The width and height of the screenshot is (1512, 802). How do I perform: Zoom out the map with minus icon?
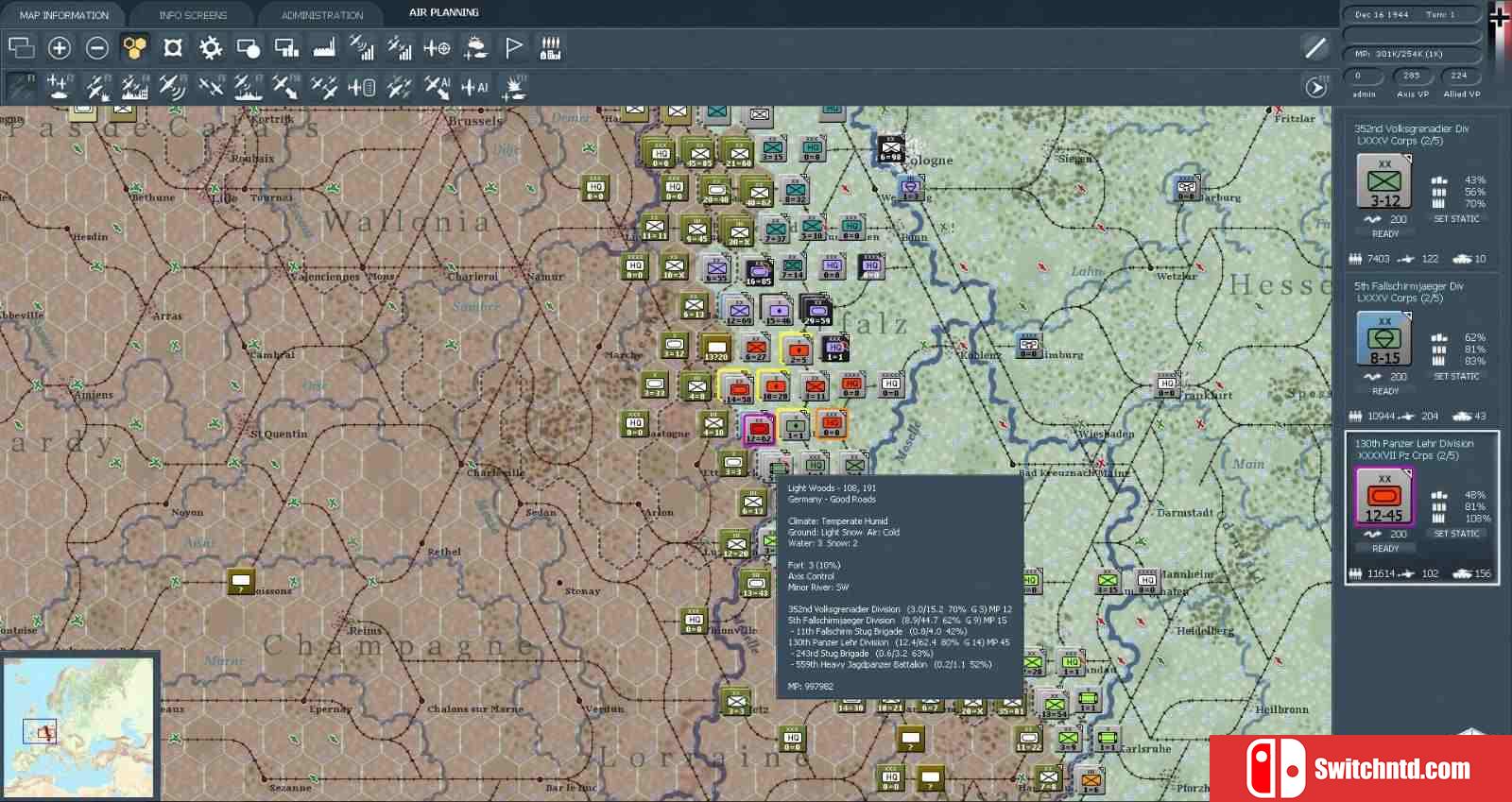click(96, 47)
